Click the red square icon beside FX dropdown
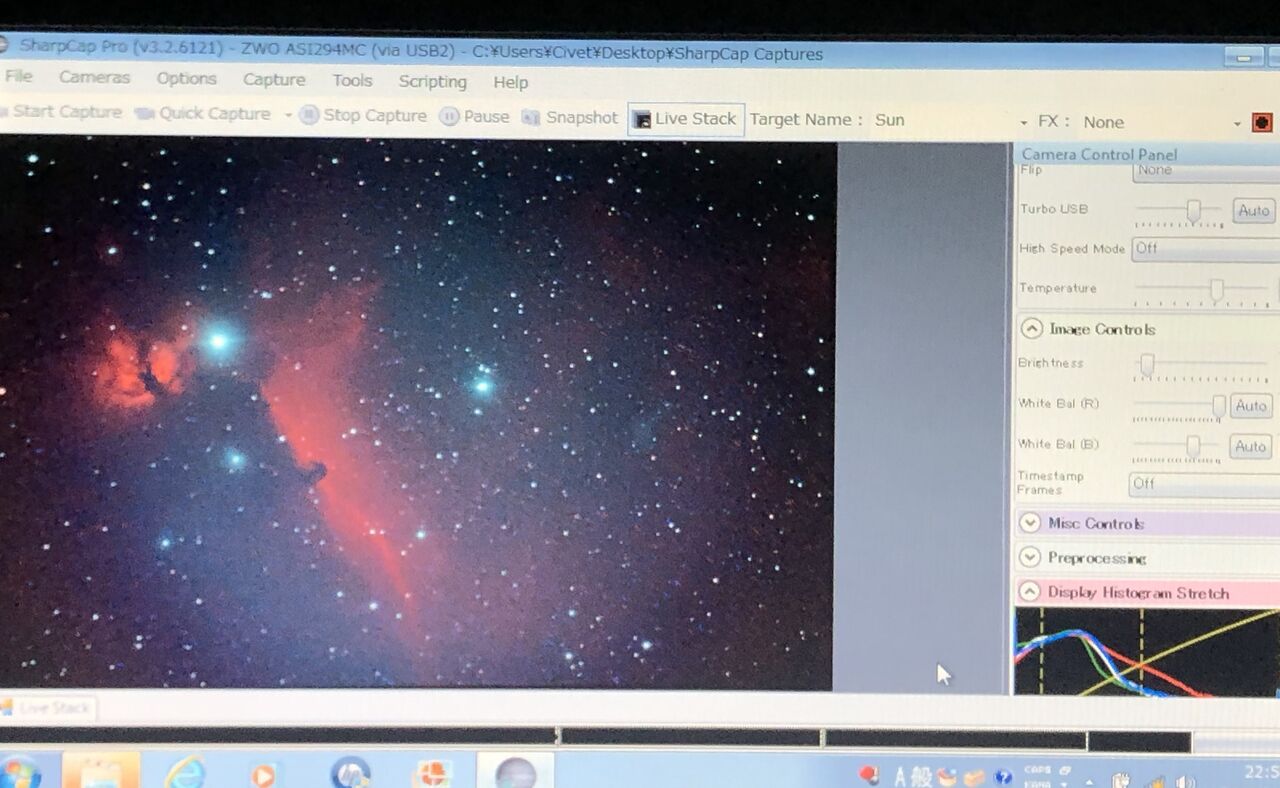 point(1262,123)
